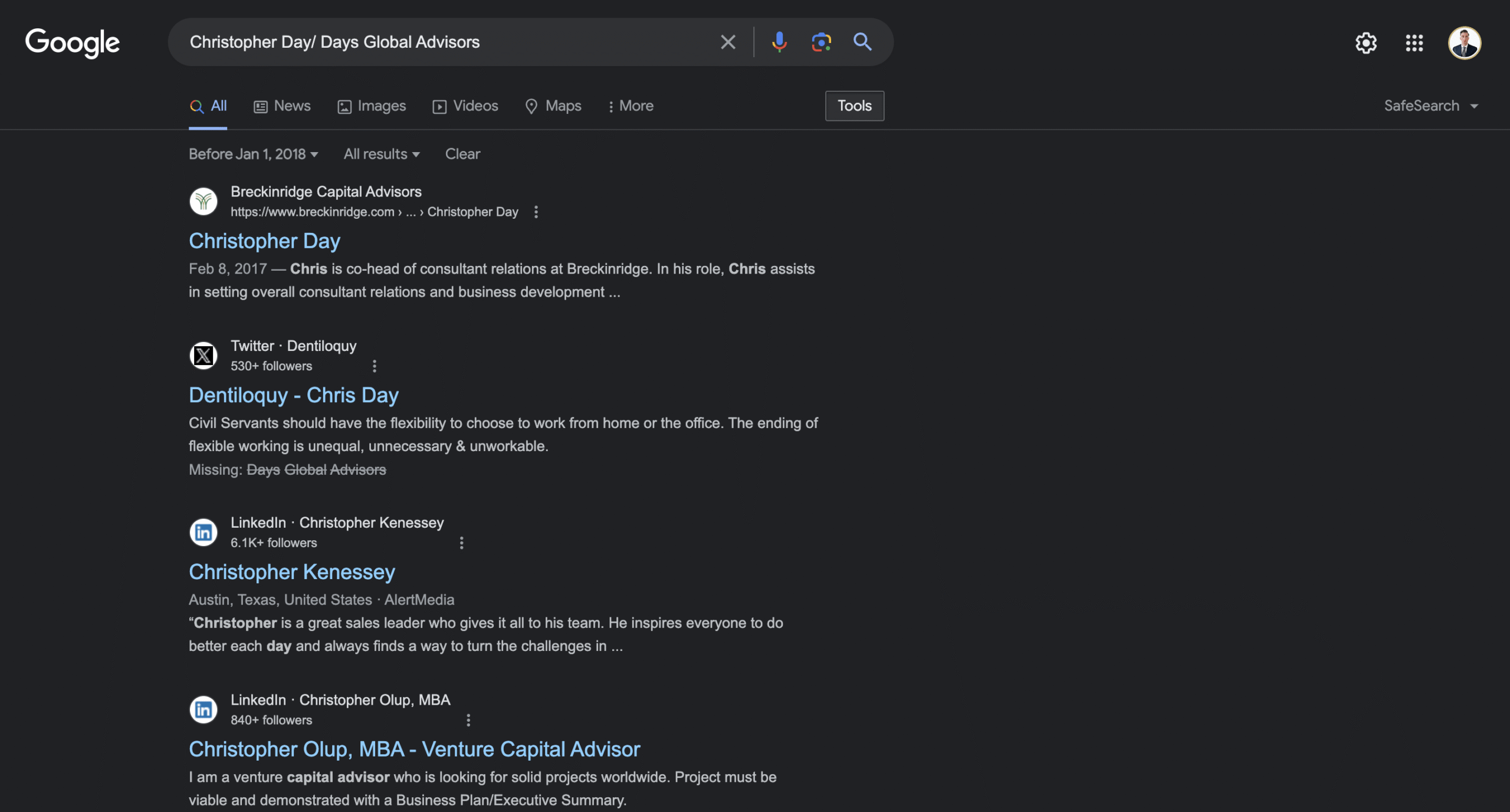Clear the search query with X icon
Viewport: 1510px width, 812px height.
tap(728, 42)
